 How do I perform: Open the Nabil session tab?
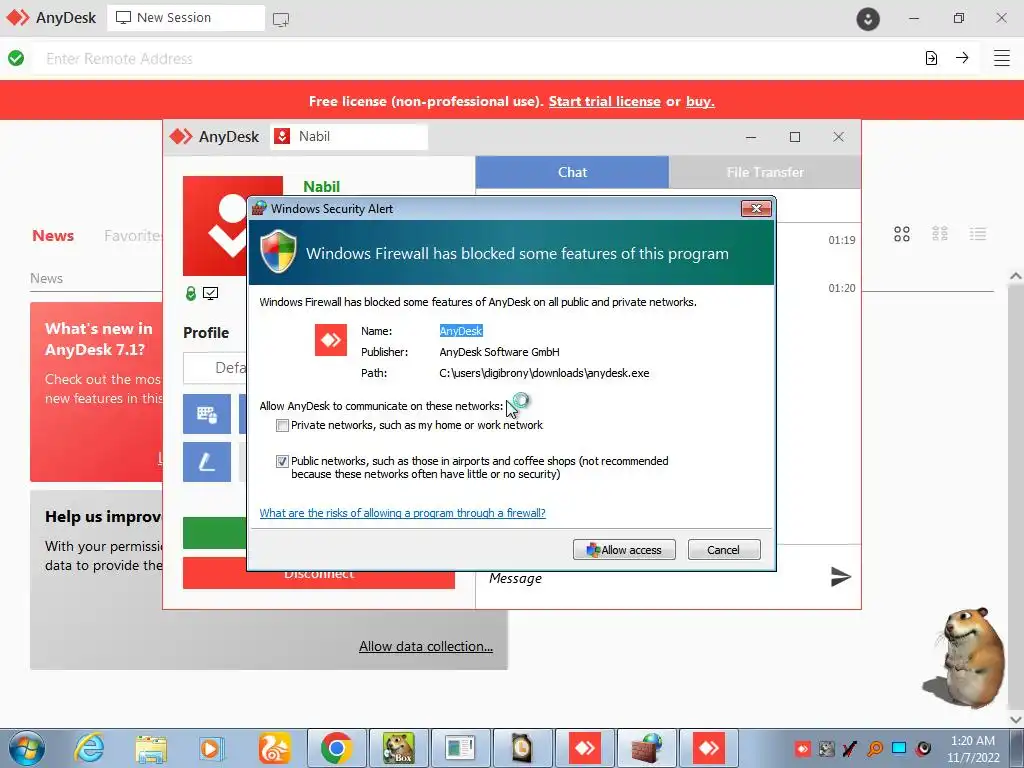349,136
